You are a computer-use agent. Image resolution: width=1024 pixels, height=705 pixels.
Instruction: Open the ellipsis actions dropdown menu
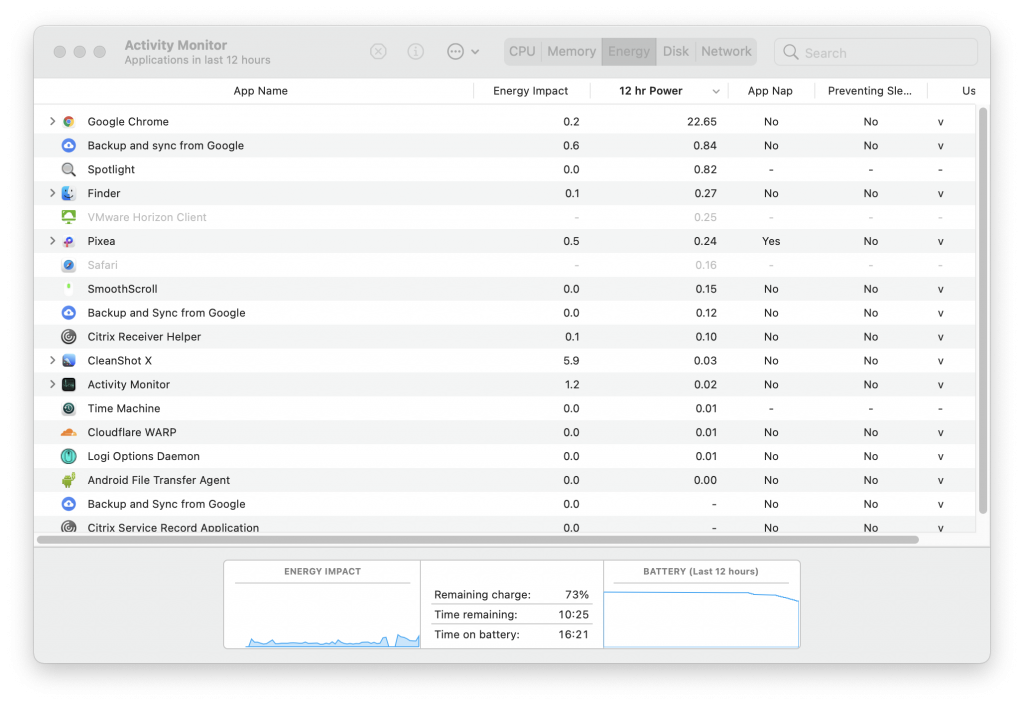[x=463, y=52]
